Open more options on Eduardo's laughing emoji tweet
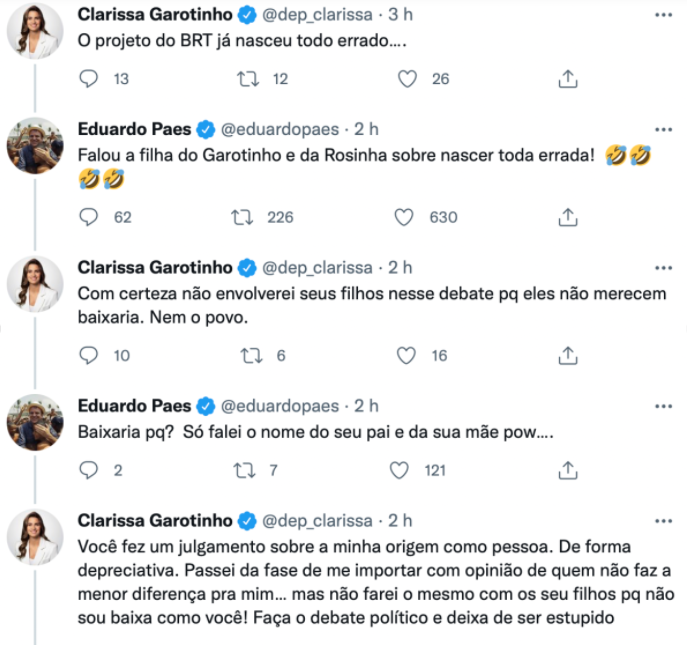 (x=663, y=130)
